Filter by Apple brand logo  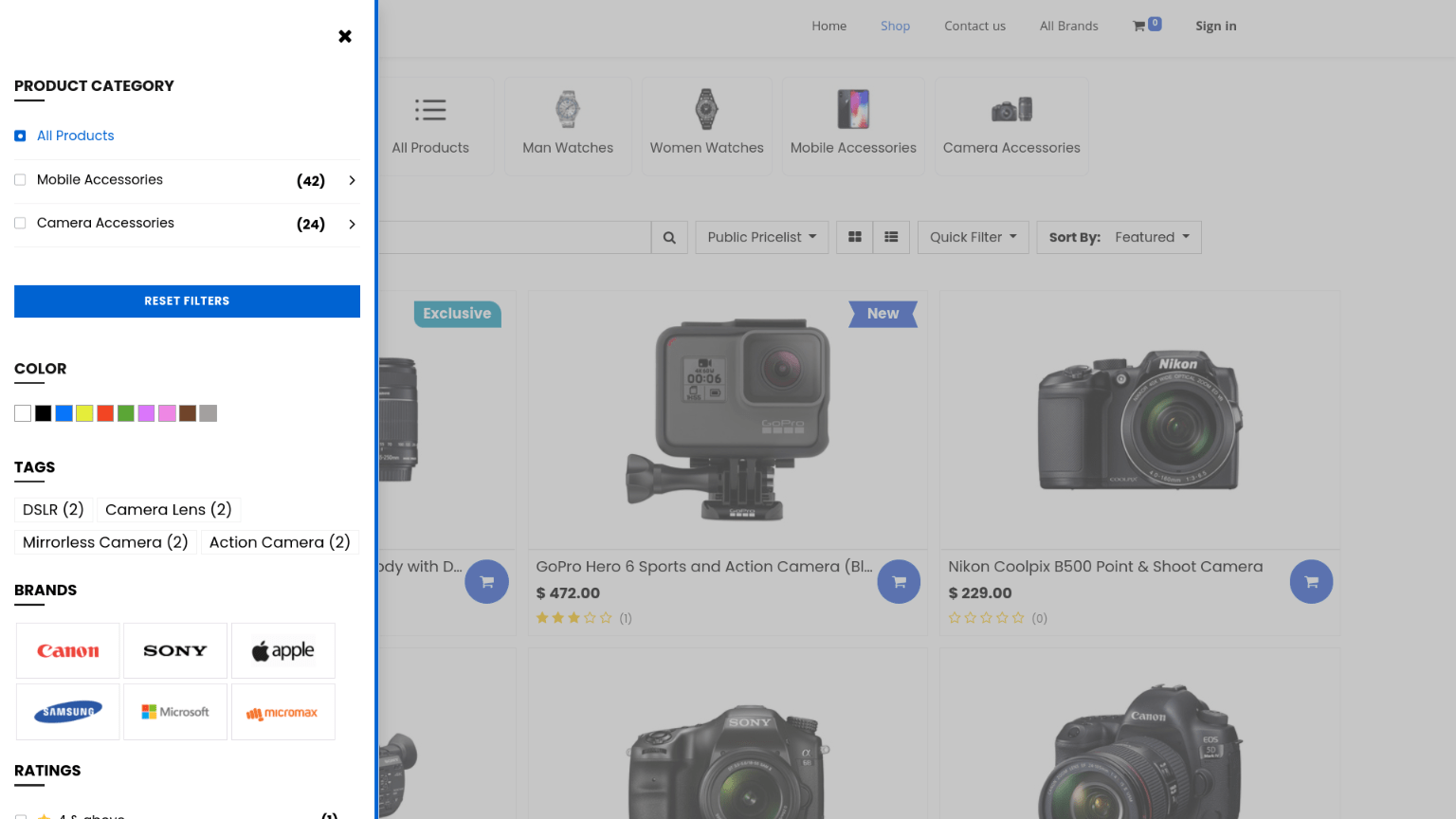point(283,651)
